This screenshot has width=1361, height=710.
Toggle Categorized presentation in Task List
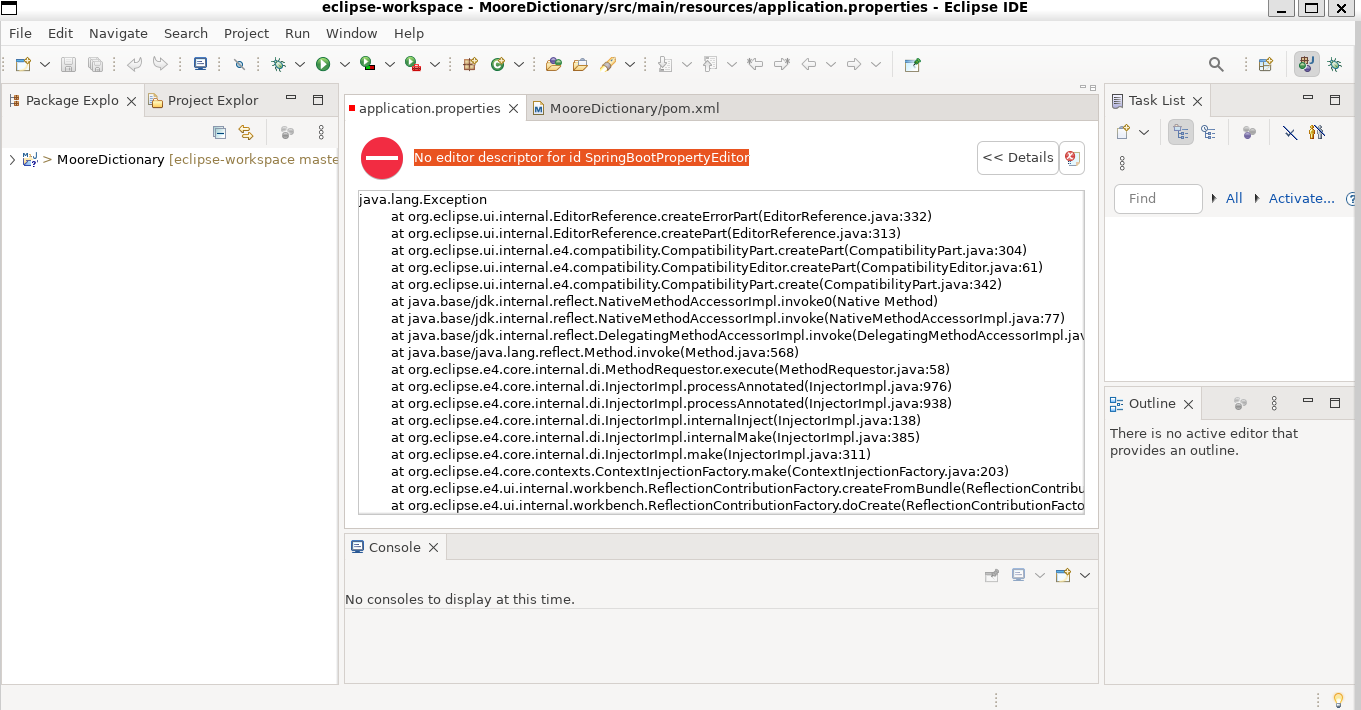coord(1181,132)
